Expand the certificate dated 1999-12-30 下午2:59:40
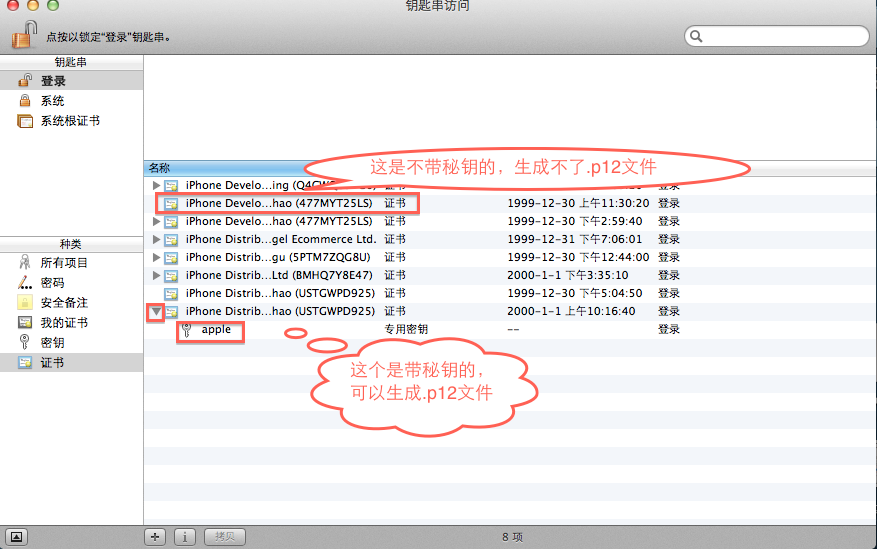The width and height of the screenshot is (877, 549). [157, 221]
